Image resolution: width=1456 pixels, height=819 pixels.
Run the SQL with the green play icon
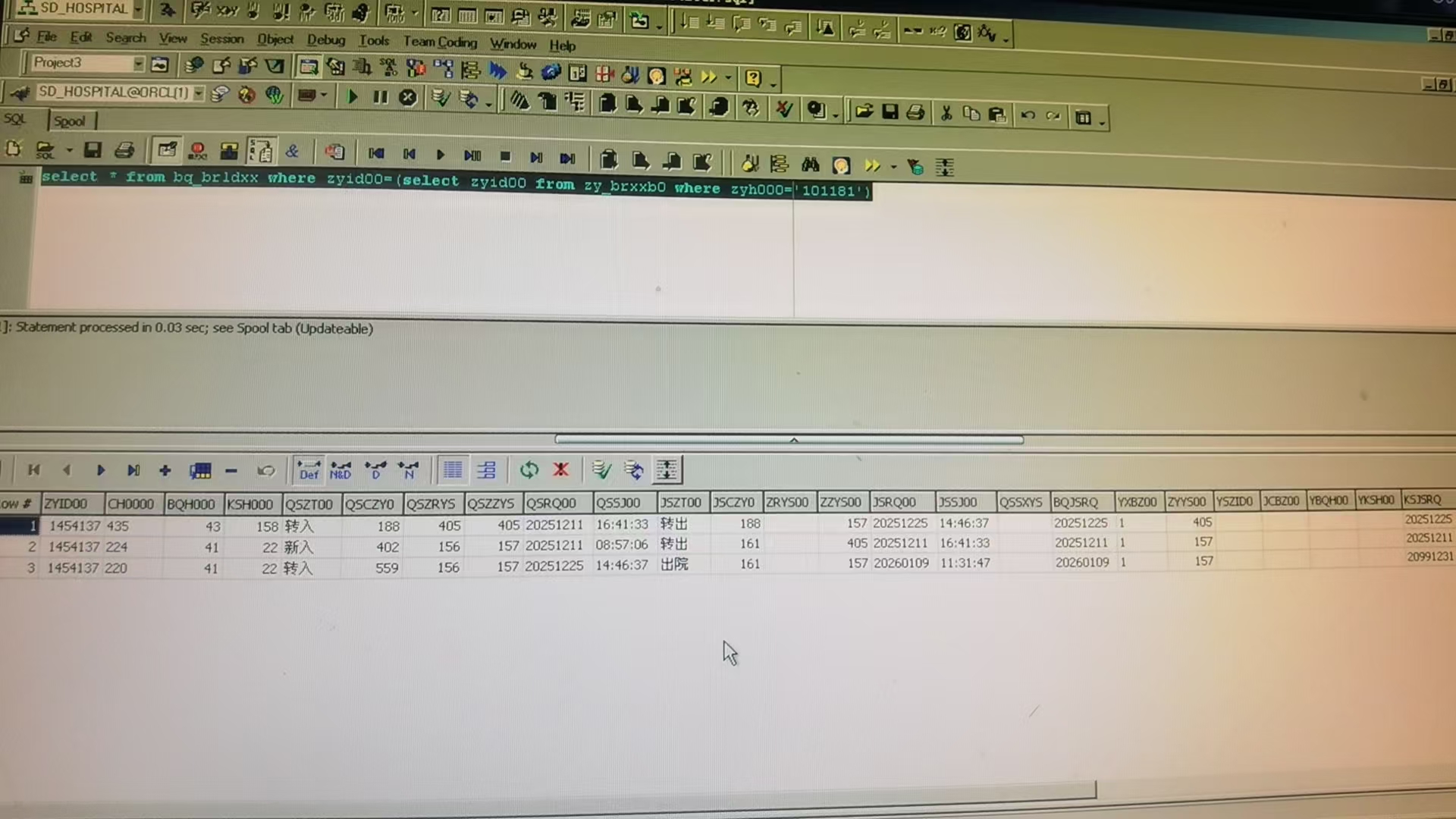click(x=352, y=97)
